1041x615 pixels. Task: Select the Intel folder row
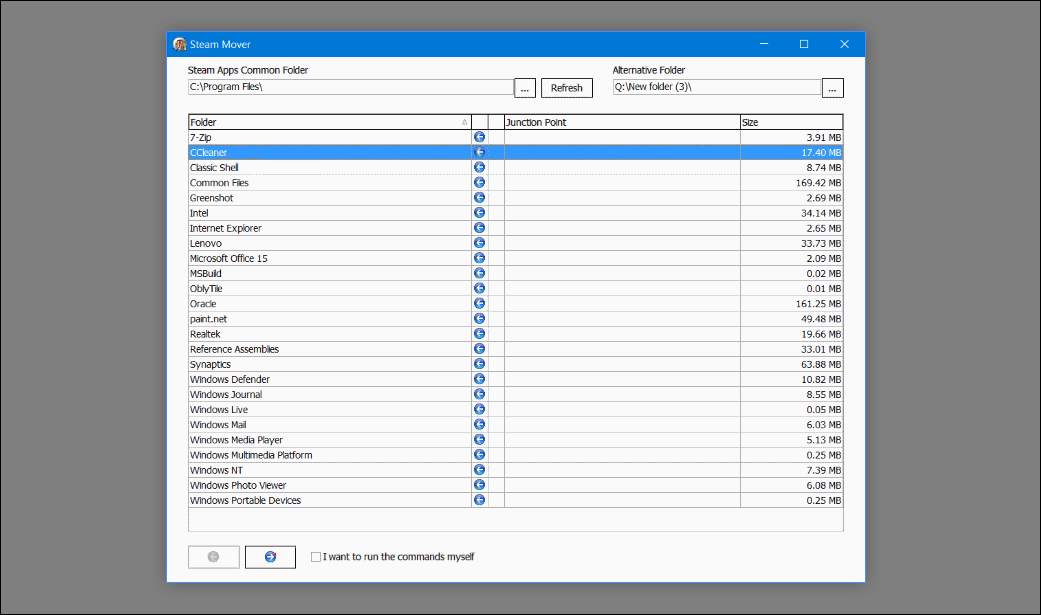pos(515,213)
